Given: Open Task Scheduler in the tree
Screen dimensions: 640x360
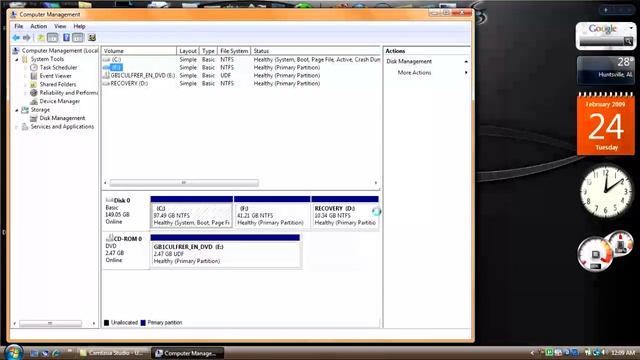Looking at the screenshot, I should 58,67.
